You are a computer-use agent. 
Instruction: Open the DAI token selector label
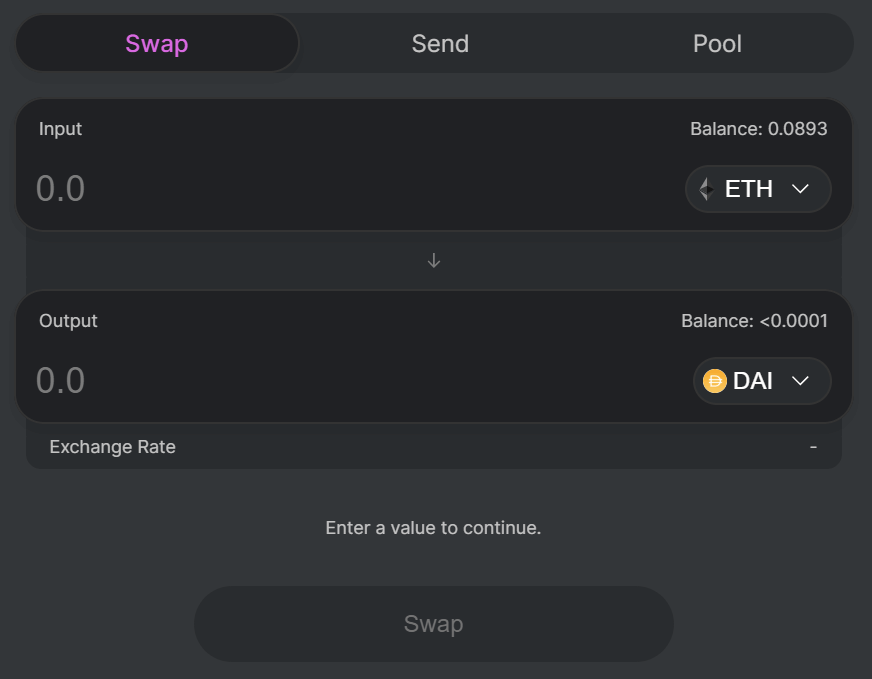[753, 381]
